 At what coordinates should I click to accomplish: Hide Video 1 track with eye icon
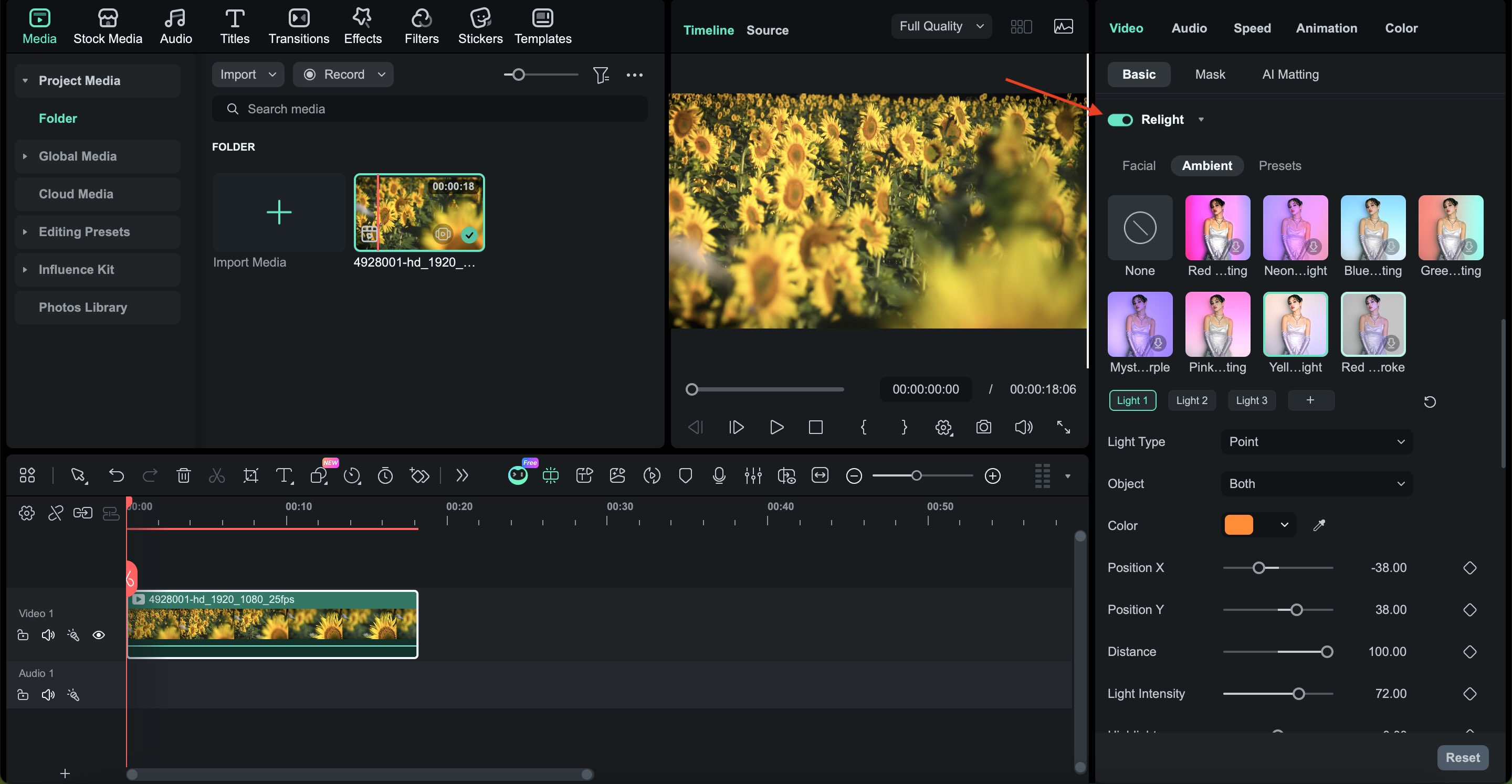click(99, 635)
